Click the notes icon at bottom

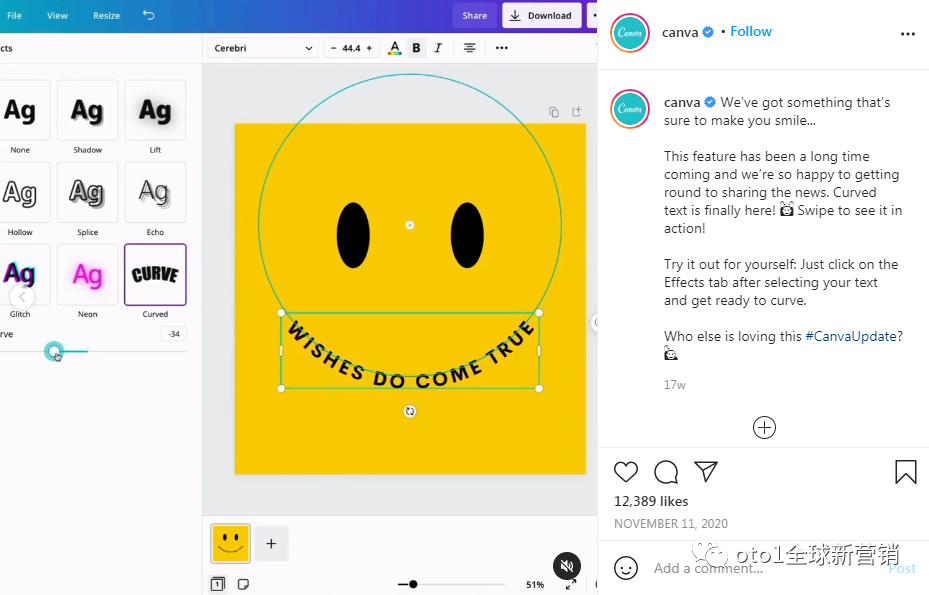pyautogui.click(x=243, y=584)
